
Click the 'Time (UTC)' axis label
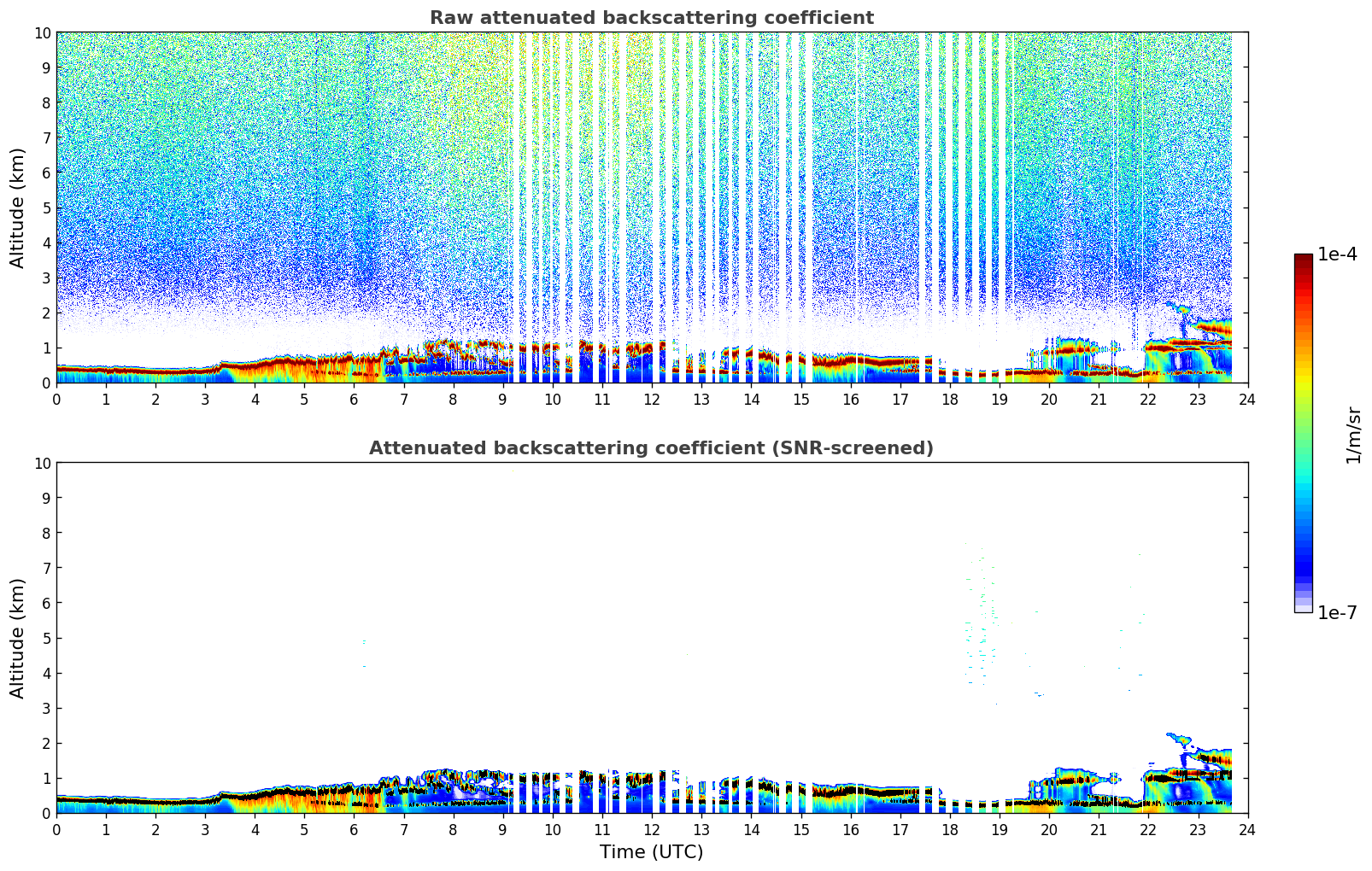point(651,852)
